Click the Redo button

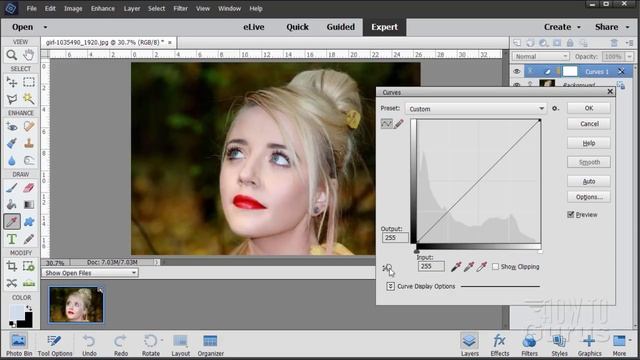pyautogui.click(x=120, y=345)
